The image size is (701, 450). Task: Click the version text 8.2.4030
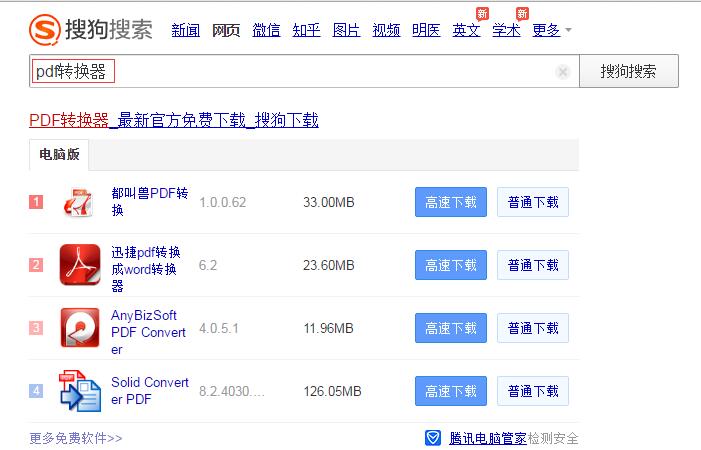point(232,391)
